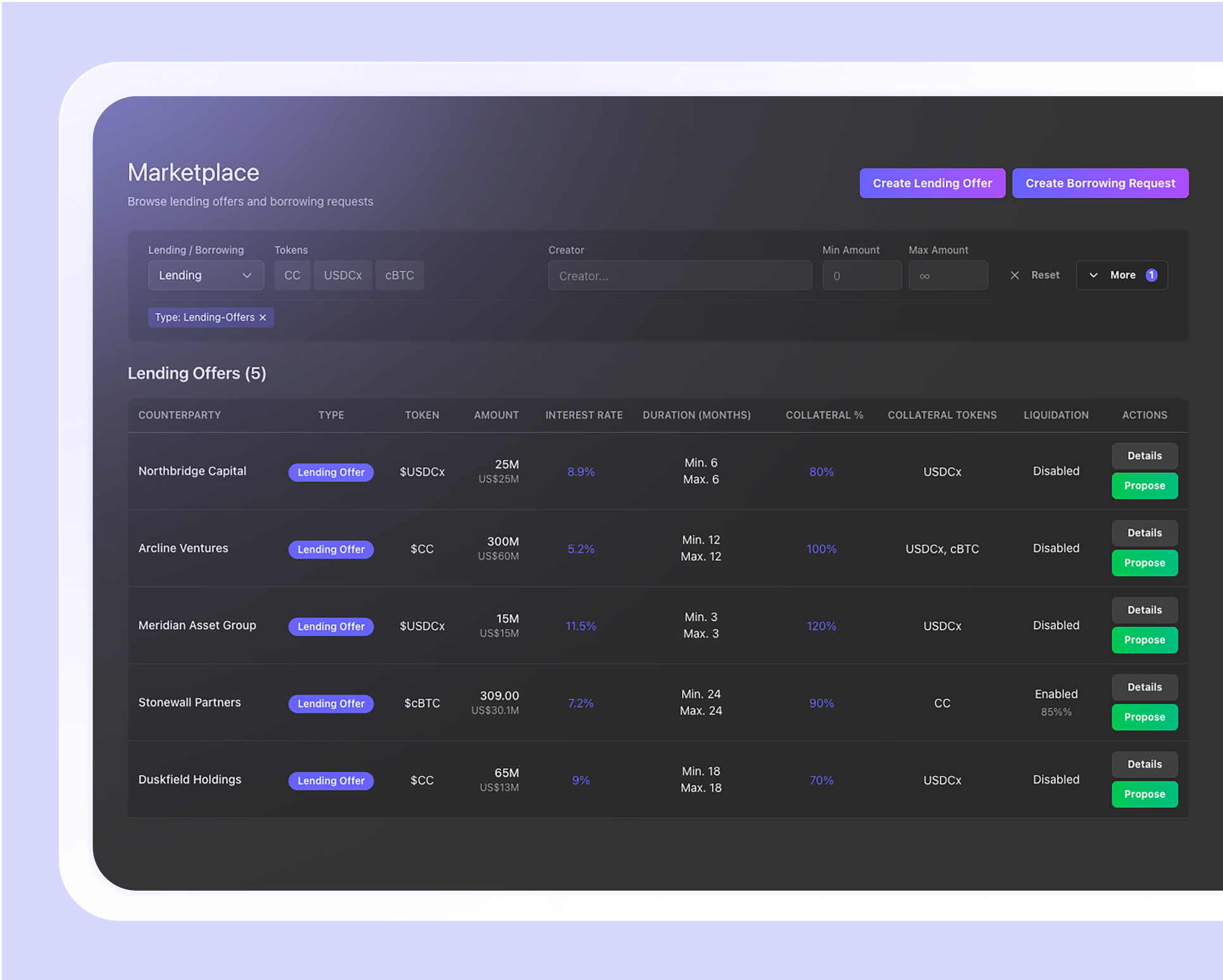Image resolution: width=1223 pixels, height=980 pixels.
Task: Click the Min Amount input box
Action: [861, 275]
